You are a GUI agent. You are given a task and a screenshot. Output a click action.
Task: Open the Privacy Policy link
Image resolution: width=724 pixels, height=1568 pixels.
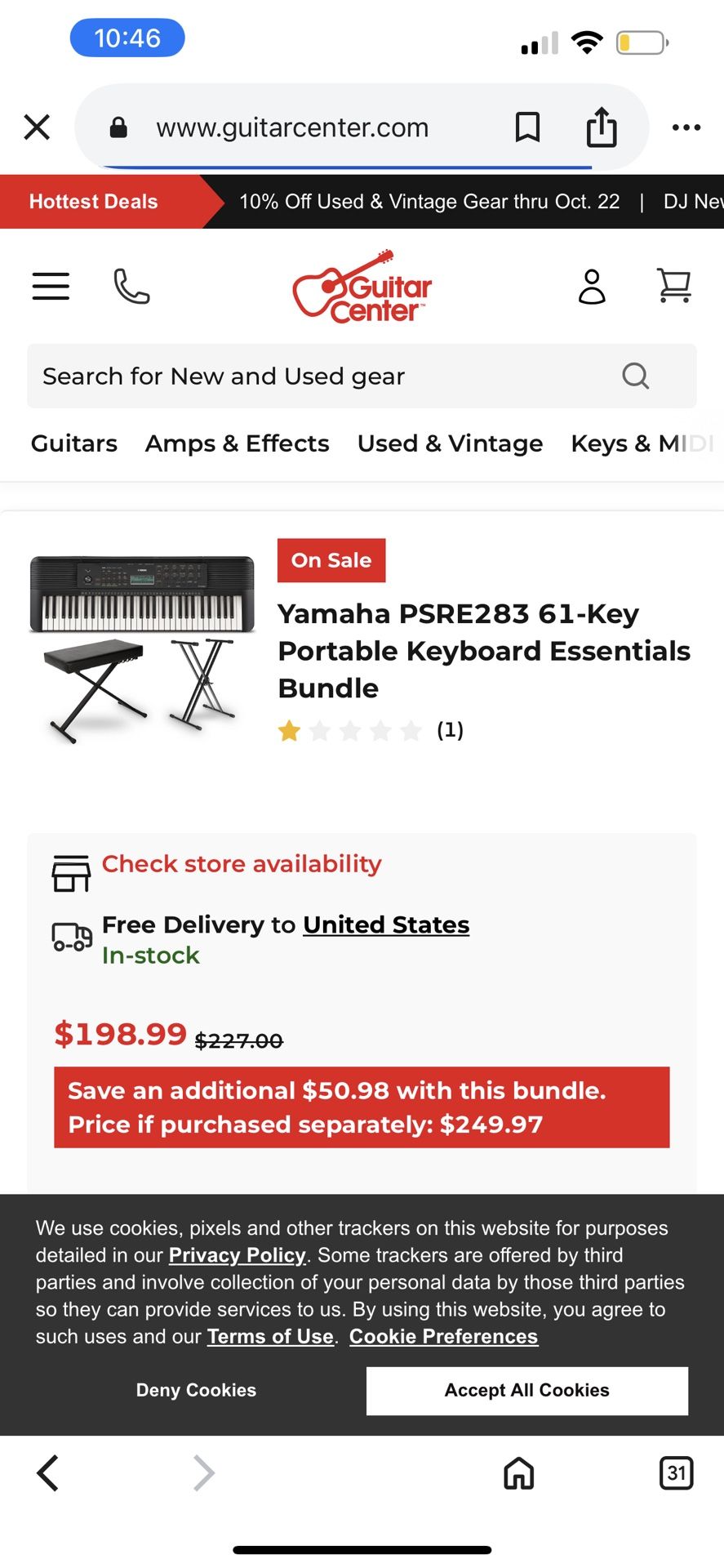(x=237, y=1255)
